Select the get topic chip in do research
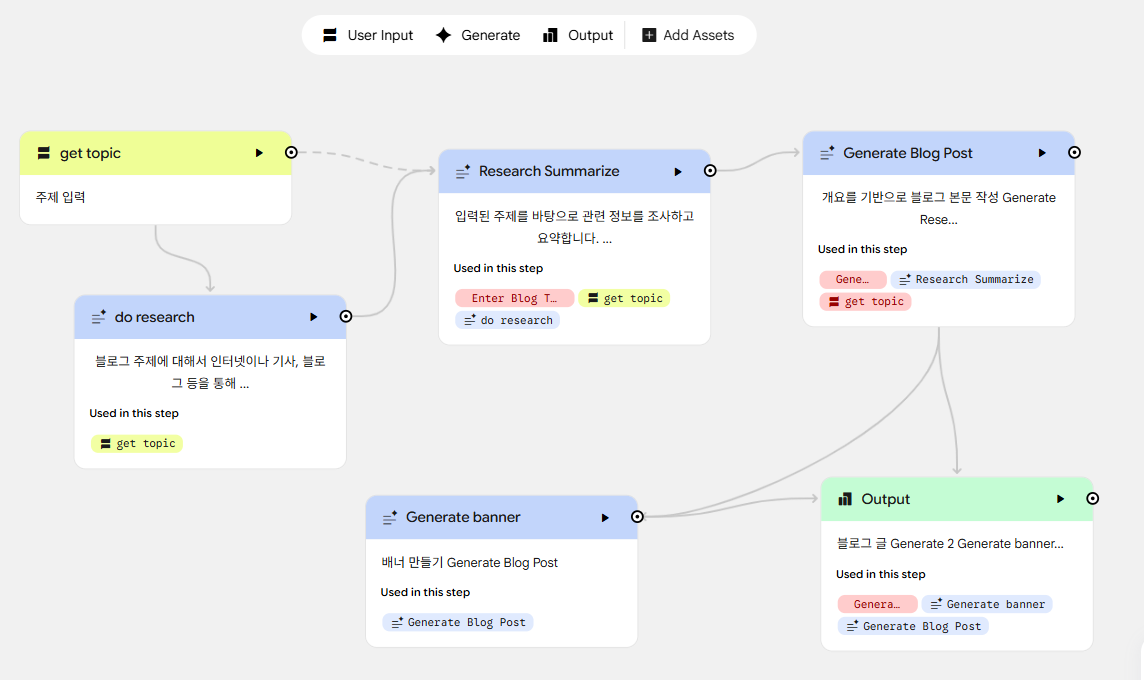The width and height of the screenshot is (1144, 680). [x=137, y=443]
